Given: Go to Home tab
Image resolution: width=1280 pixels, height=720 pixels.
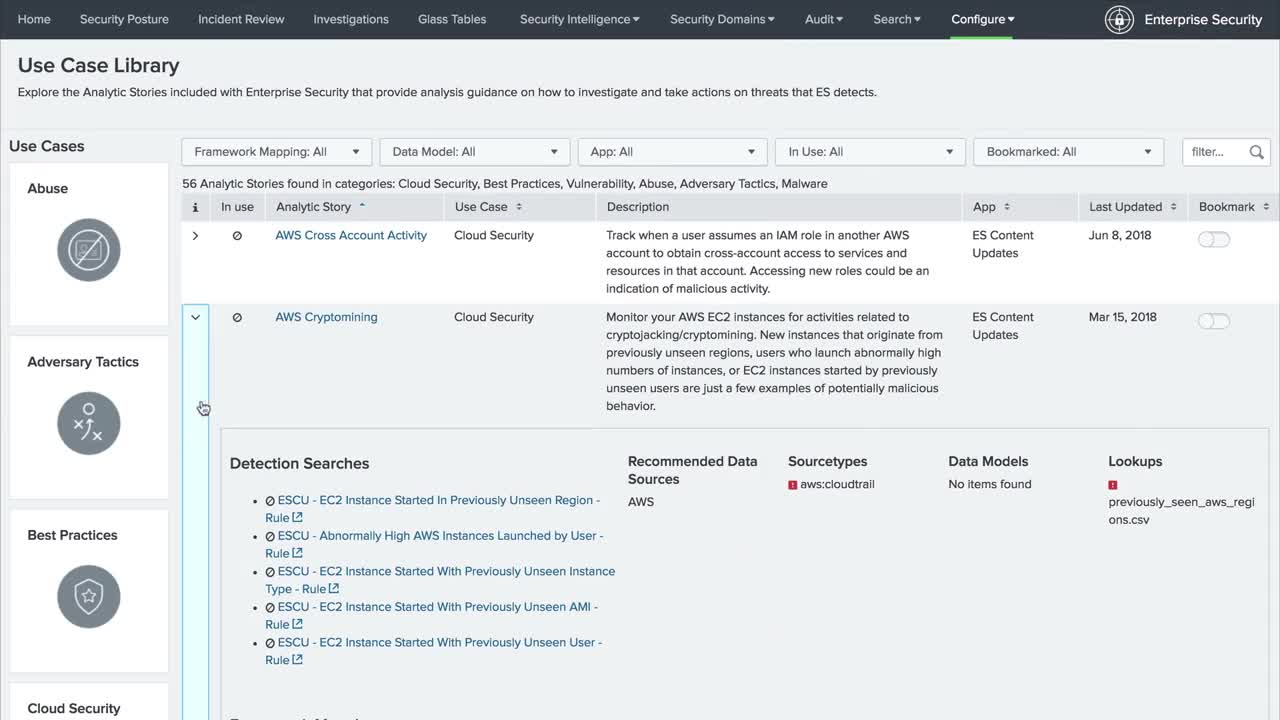Looking at the screenshot, I should [x=34, y=19].
